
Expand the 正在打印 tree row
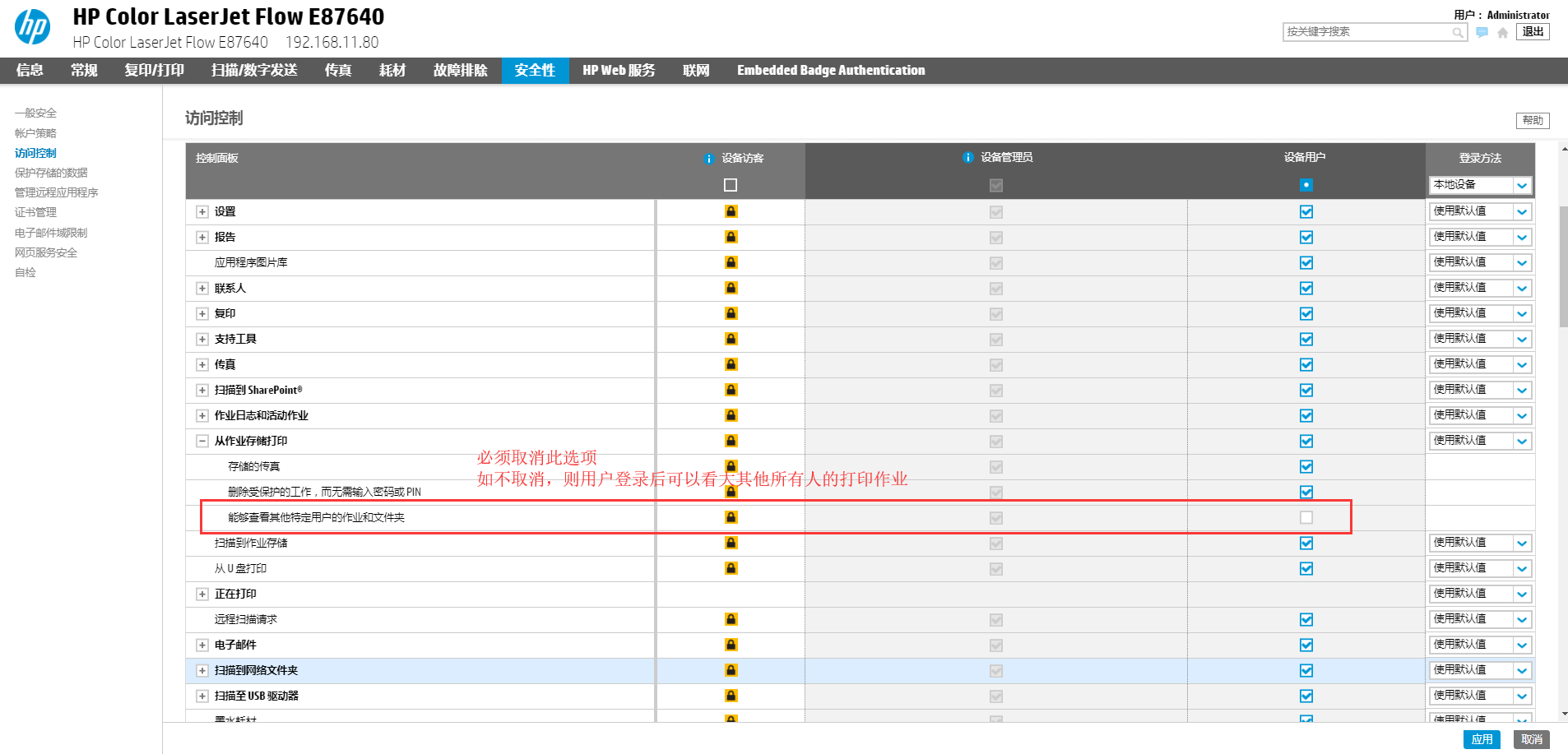point(202,594)
